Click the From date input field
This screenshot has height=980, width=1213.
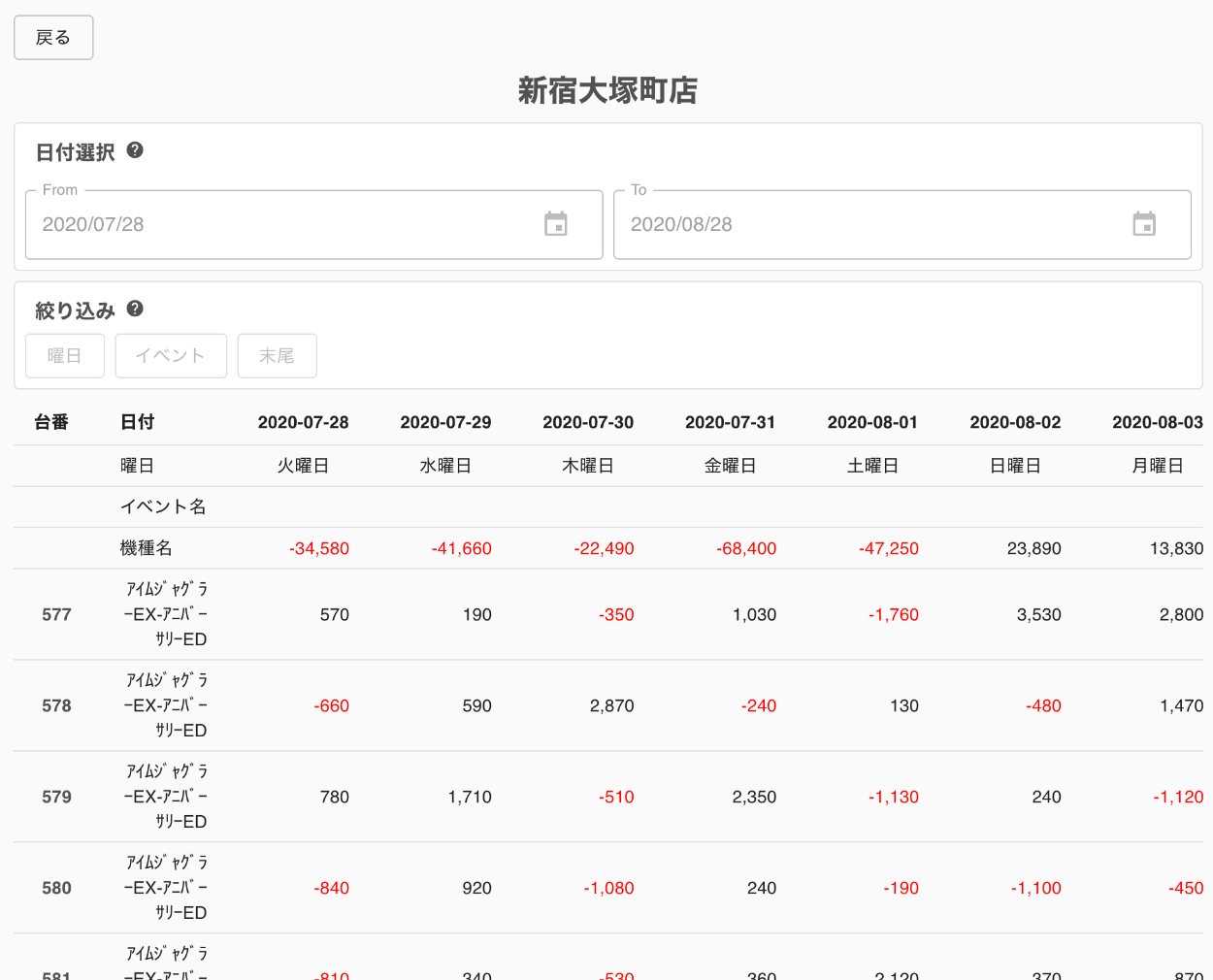[281, 224]
